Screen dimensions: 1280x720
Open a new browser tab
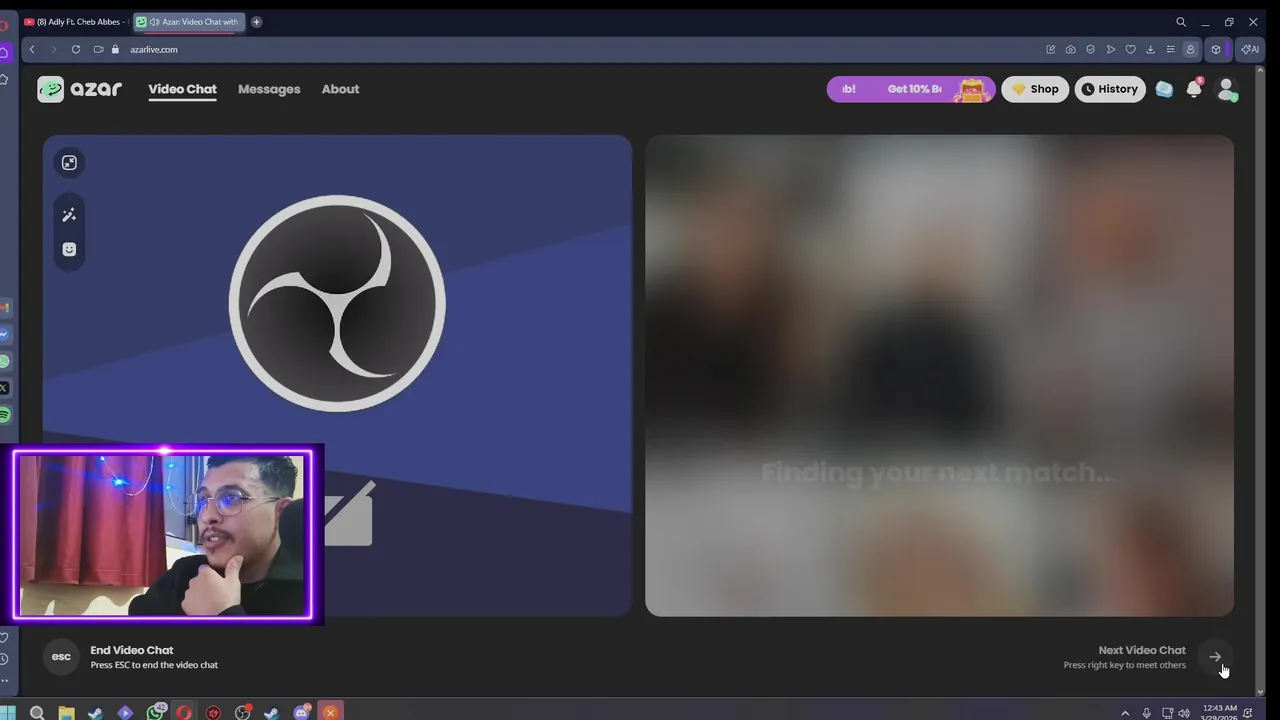pyautogui.click(x=256, y=22)
